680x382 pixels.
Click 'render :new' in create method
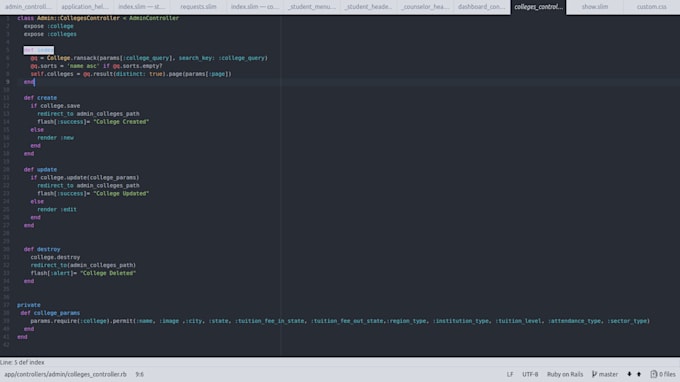tap(55, 138)
